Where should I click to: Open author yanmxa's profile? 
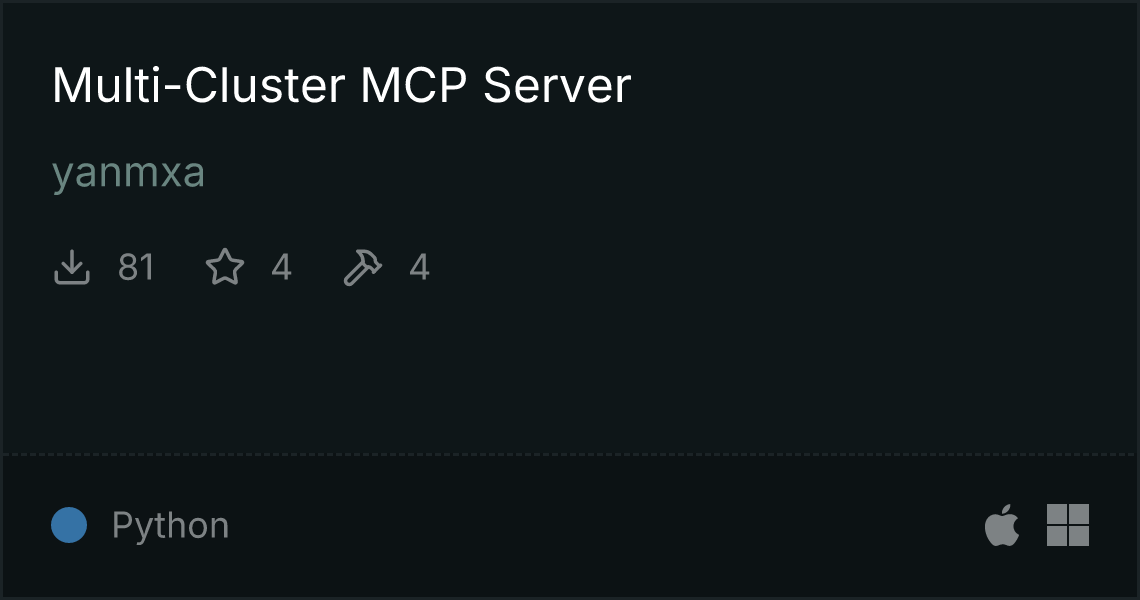(x=129, y=173)
